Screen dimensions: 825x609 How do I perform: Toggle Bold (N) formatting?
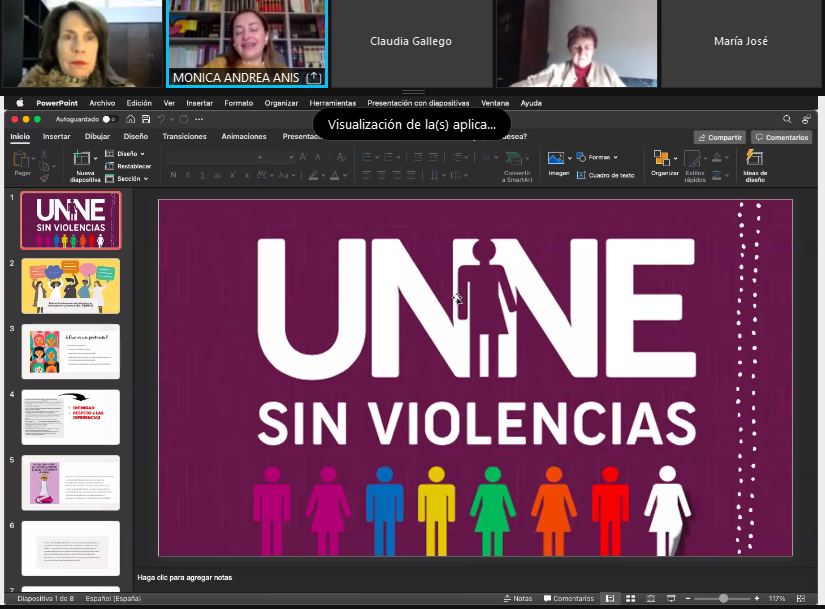tap(173, 175)
